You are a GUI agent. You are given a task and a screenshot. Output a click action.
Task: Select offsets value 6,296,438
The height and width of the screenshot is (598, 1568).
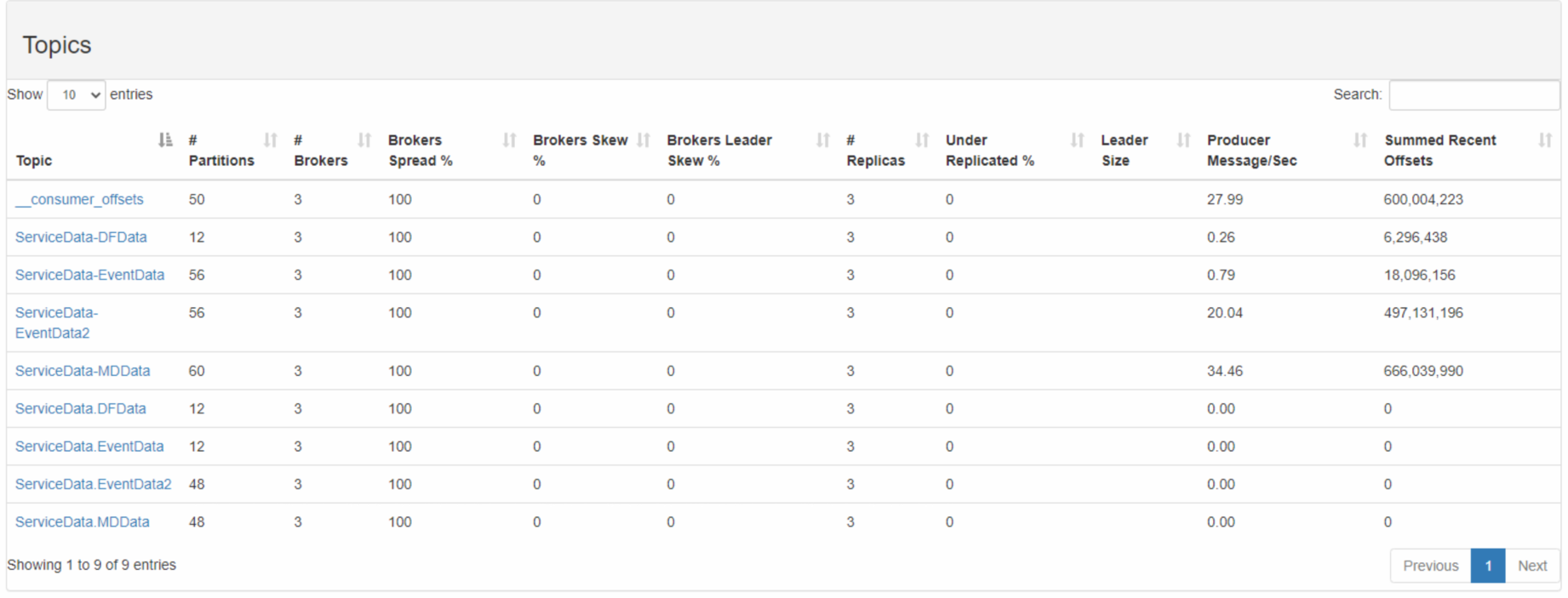pos(1416,237)
